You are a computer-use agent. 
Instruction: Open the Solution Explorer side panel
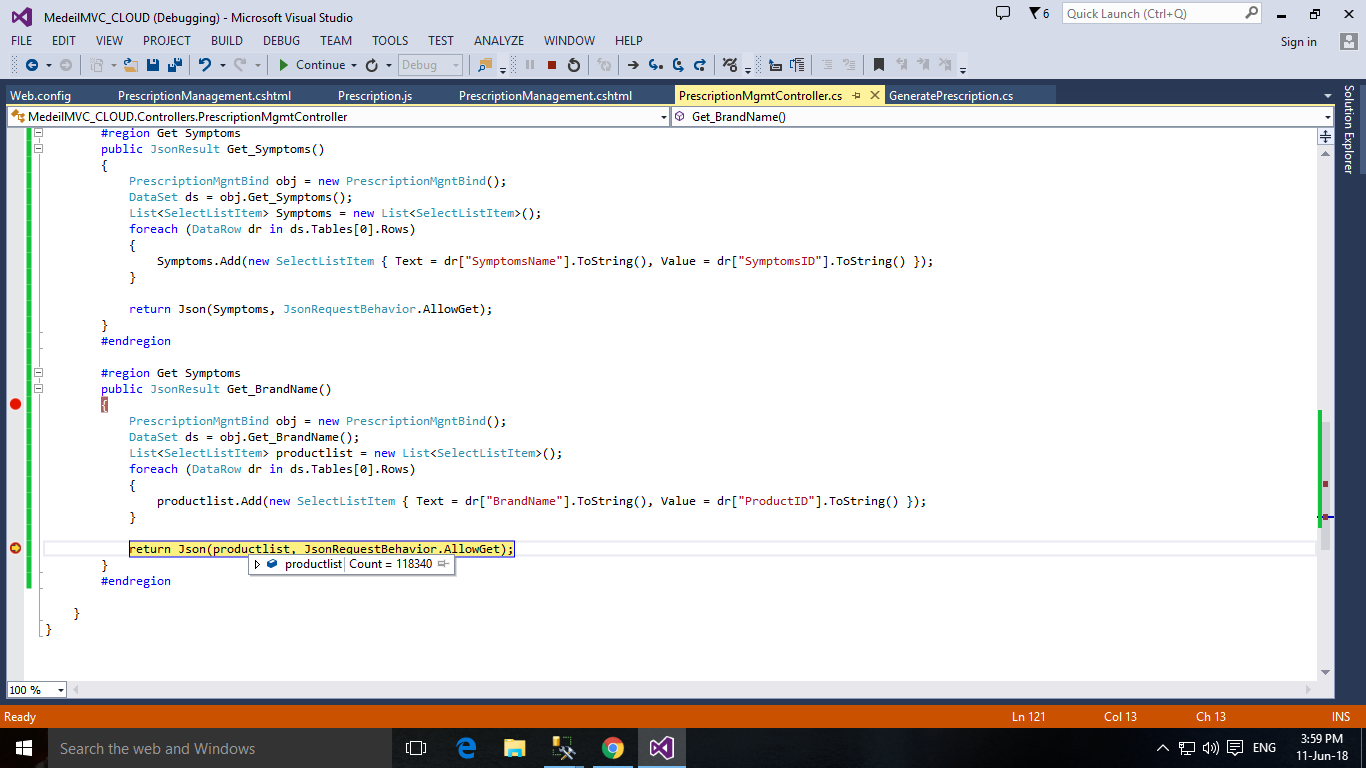[x=1349, y=129]
